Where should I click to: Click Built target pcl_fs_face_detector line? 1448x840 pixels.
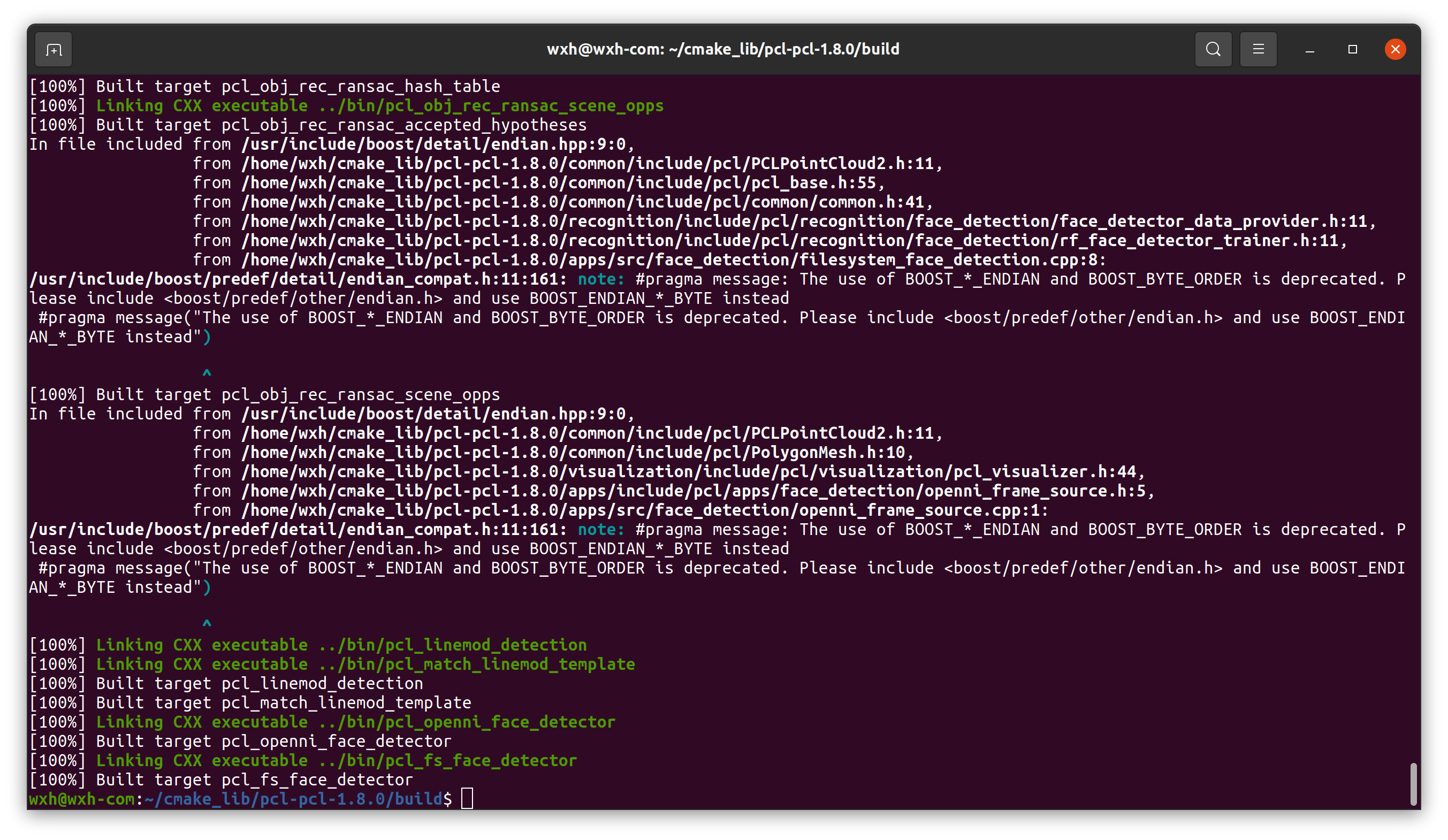tap(220, 779)
